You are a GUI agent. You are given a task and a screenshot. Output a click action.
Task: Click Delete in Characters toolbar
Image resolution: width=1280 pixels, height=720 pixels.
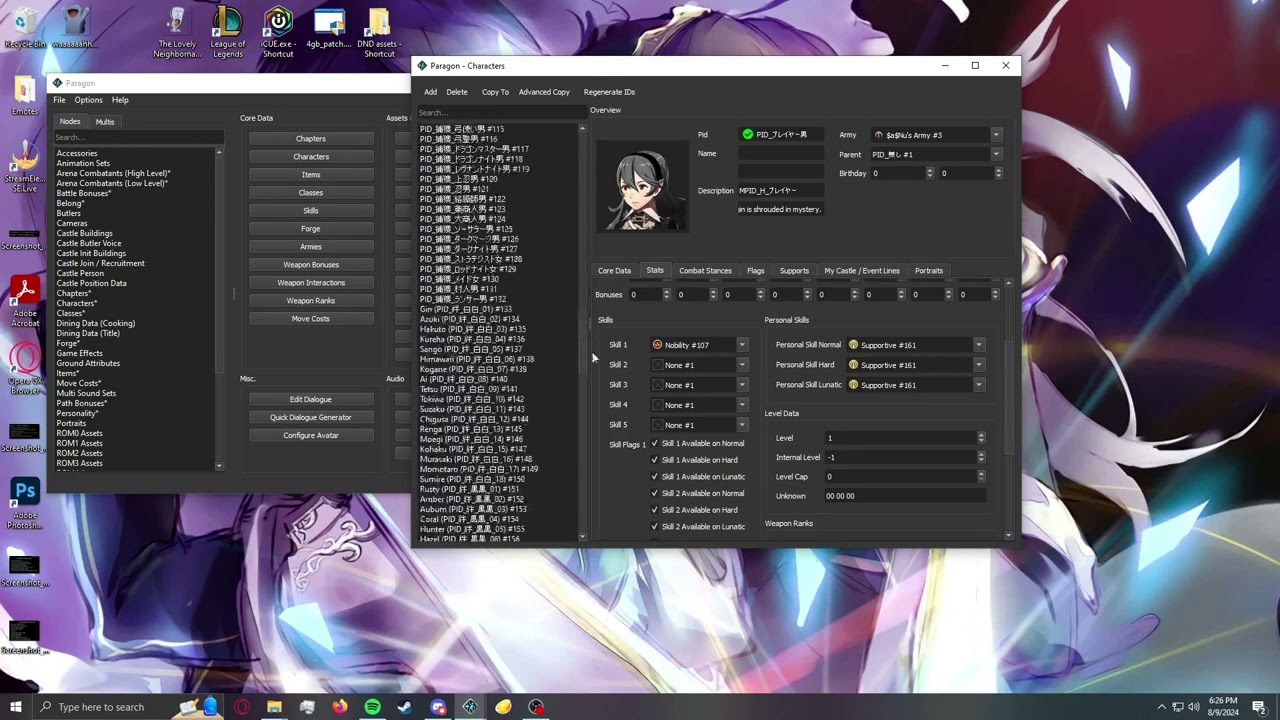457,92
